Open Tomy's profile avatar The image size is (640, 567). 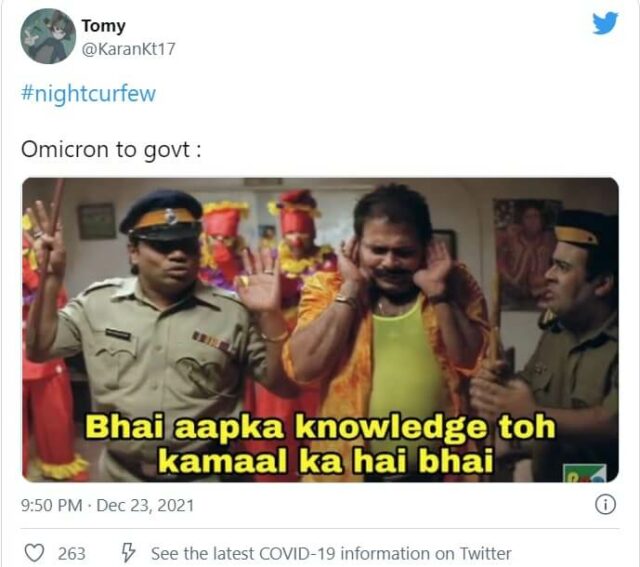pyautogui.click(x=48, y=36)
